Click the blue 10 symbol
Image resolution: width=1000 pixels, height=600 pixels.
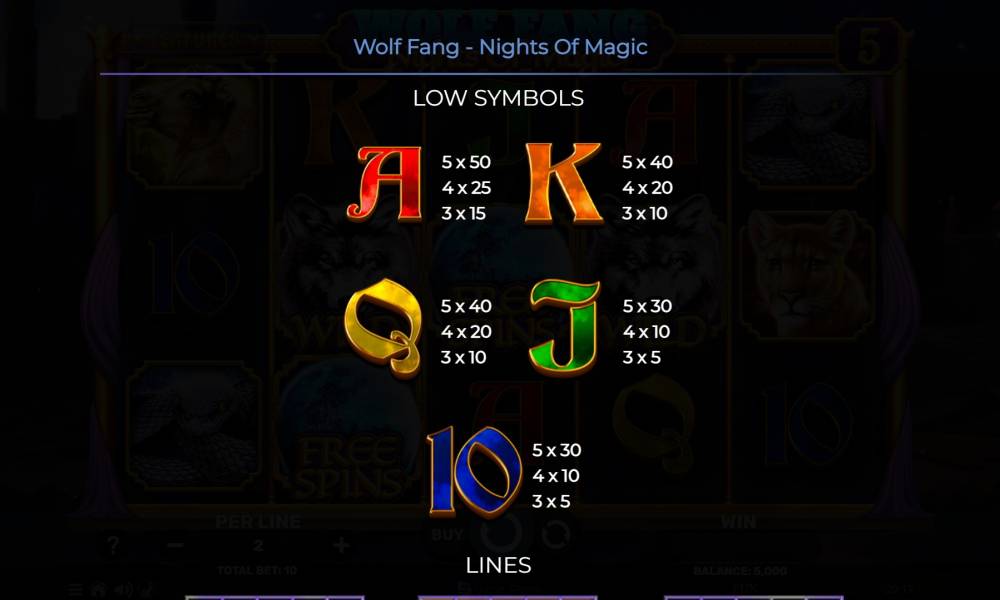pyautogui.click(x=475, y=471)
